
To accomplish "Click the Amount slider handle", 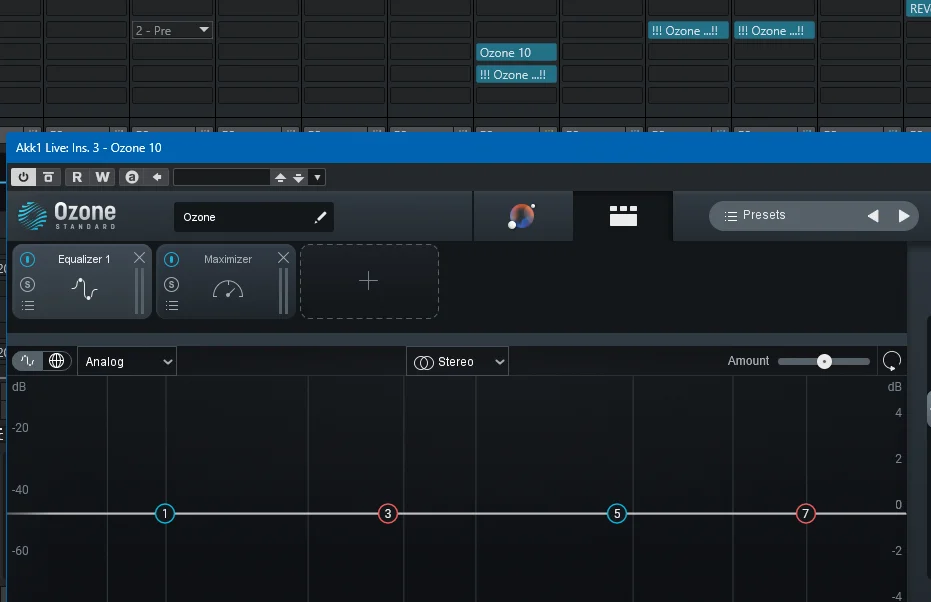I will pos(824,362).
